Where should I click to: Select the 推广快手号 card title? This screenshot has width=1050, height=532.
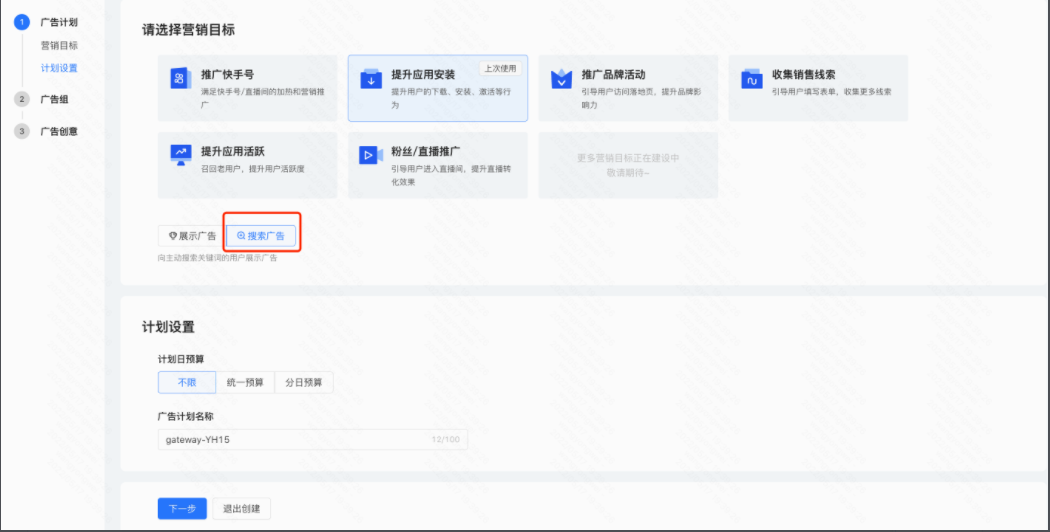[228, 74]
